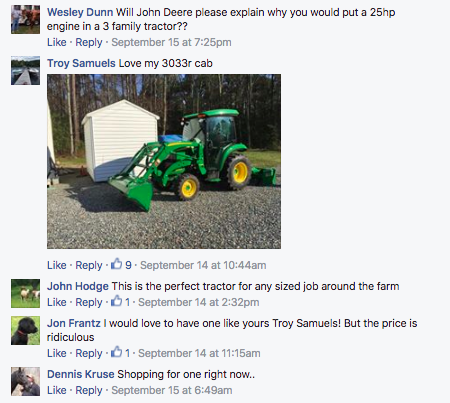Click thumbs-up icon on Jon Frantz's comment
This screenshot has width=450, height=403.
click(116, 352)
